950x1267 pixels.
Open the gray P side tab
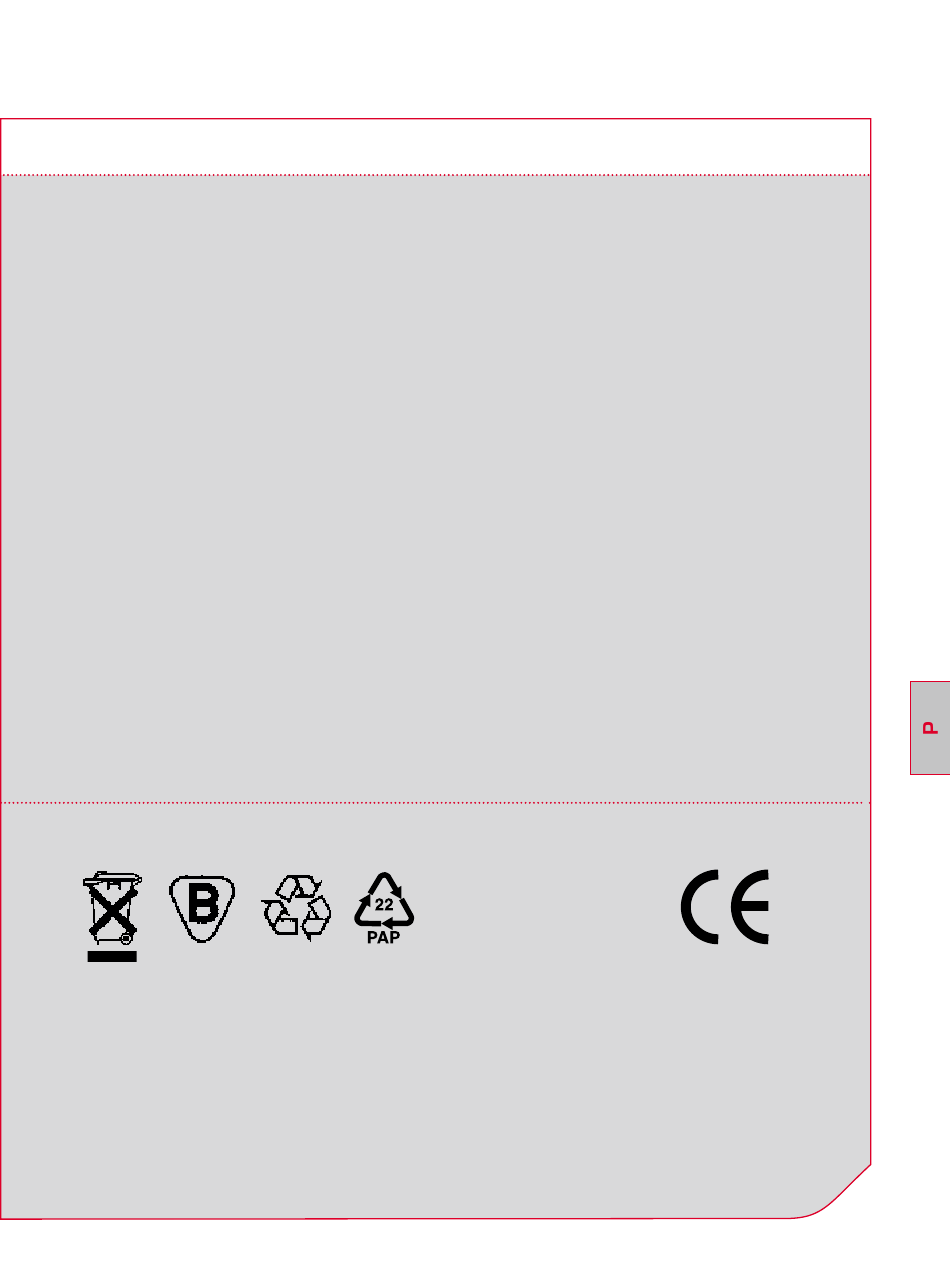click(x=930, y=728)
